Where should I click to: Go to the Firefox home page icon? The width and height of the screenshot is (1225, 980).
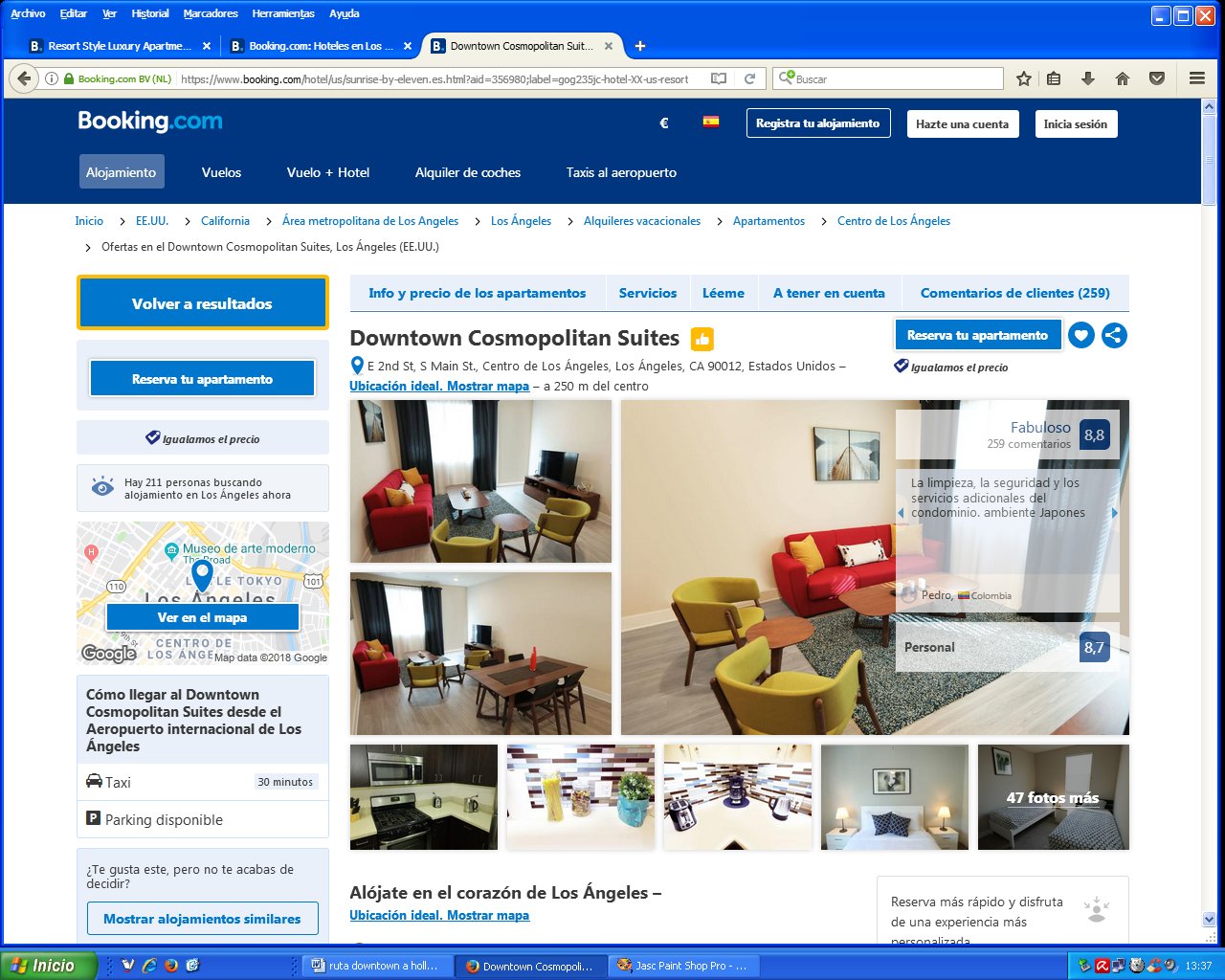tap(1123, 78)
